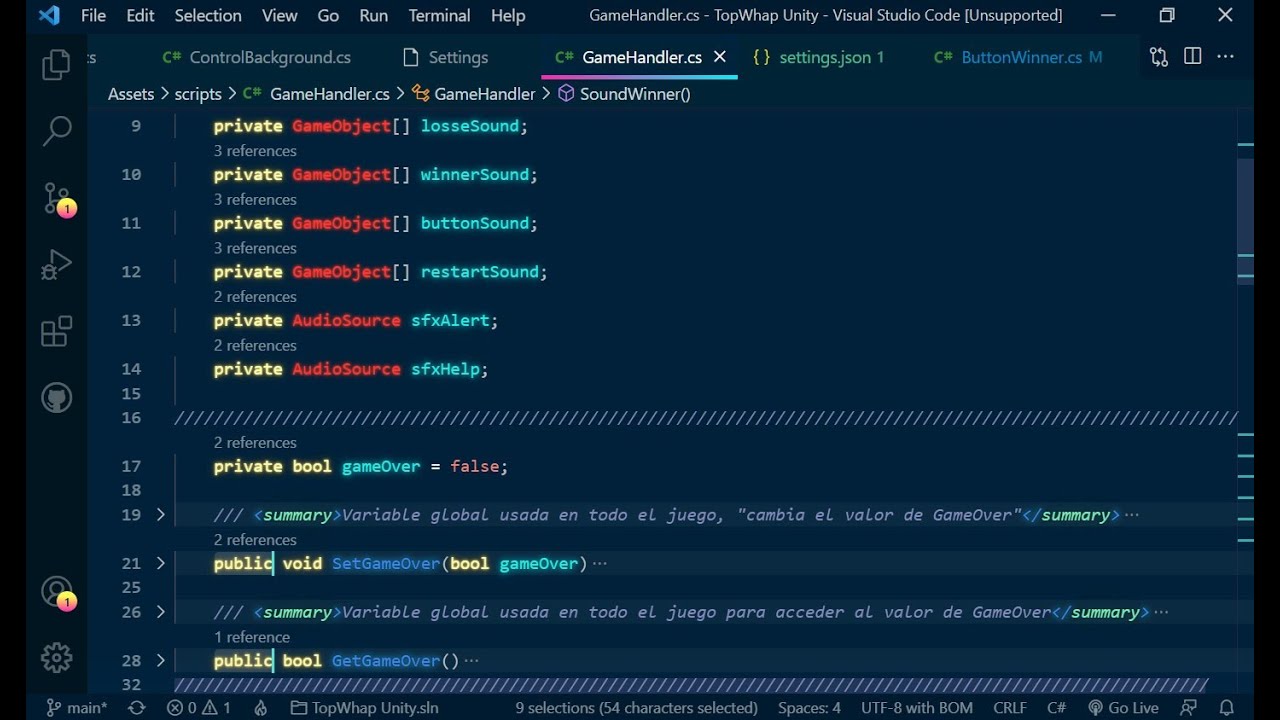Open the Edit menu
The width and height of the screenshot is (1280, 720).
pyautogui.click(x=140, y=16)
